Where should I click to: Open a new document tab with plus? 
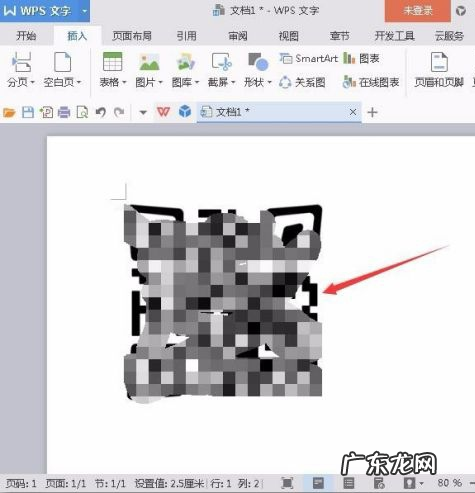coord(372,112)
